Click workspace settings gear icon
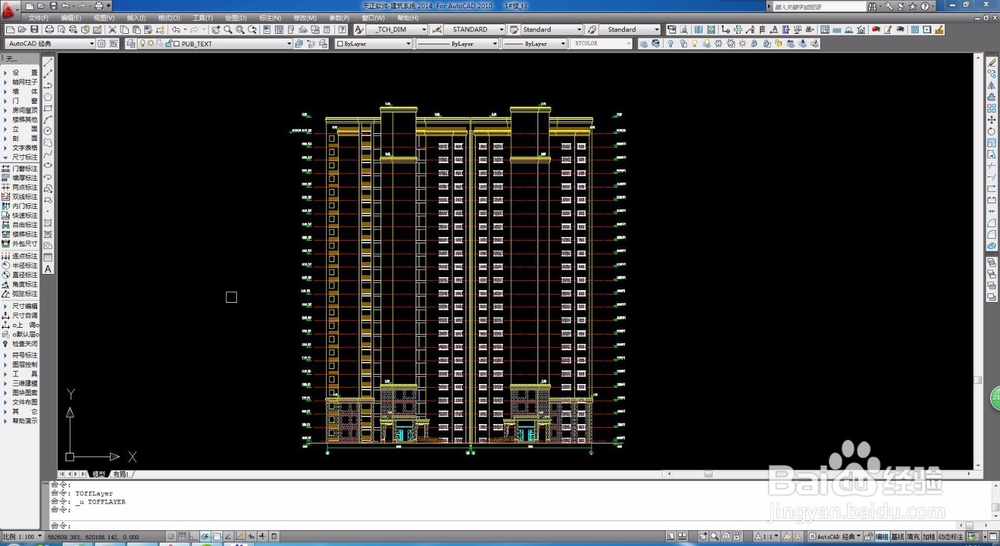The image size is (1000, 546). [101, 43]
